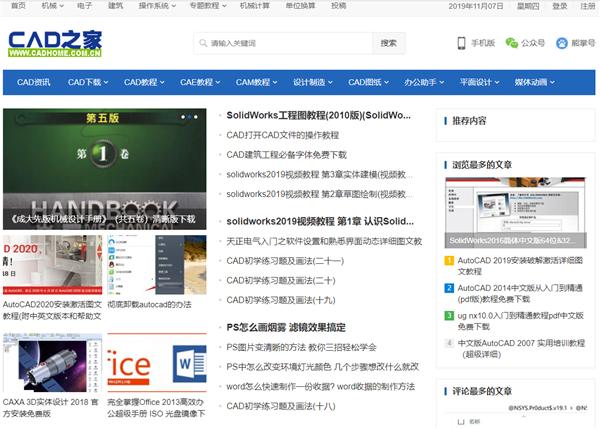Click the 搜索 search button
The image size is (600, 429).
pos(388,43)
